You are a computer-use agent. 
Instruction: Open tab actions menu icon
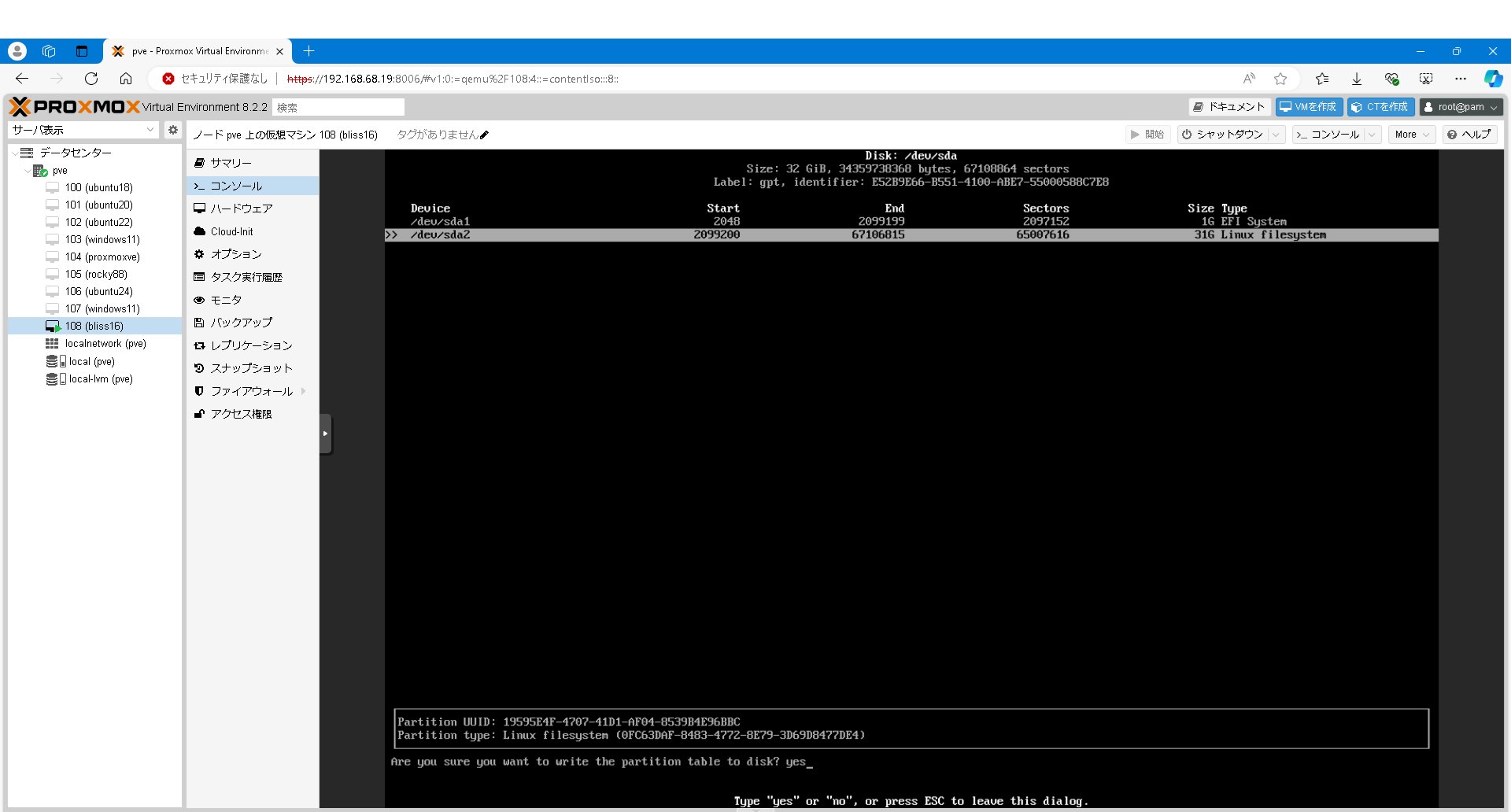point(82,51)
